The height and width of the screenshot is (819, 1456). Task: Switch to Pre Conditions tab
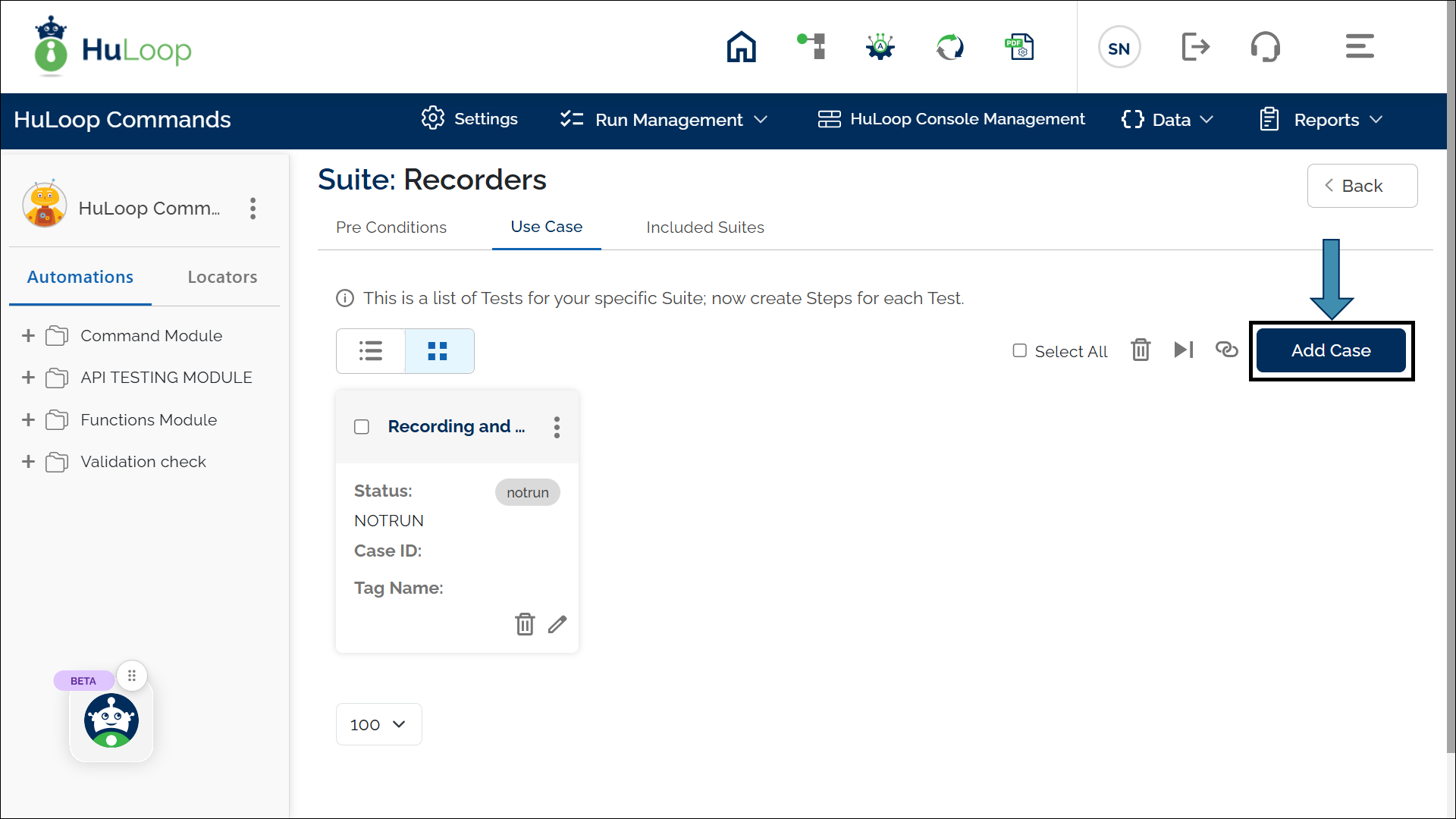tap(391, 227)
